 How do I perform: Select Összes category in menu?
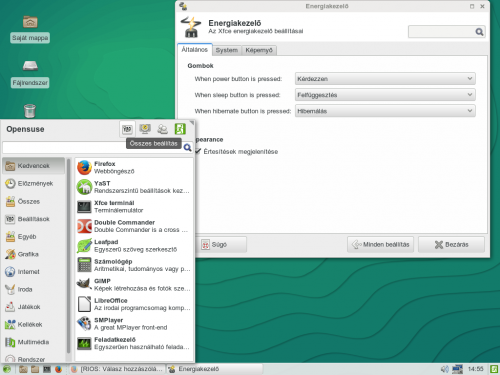34,201
